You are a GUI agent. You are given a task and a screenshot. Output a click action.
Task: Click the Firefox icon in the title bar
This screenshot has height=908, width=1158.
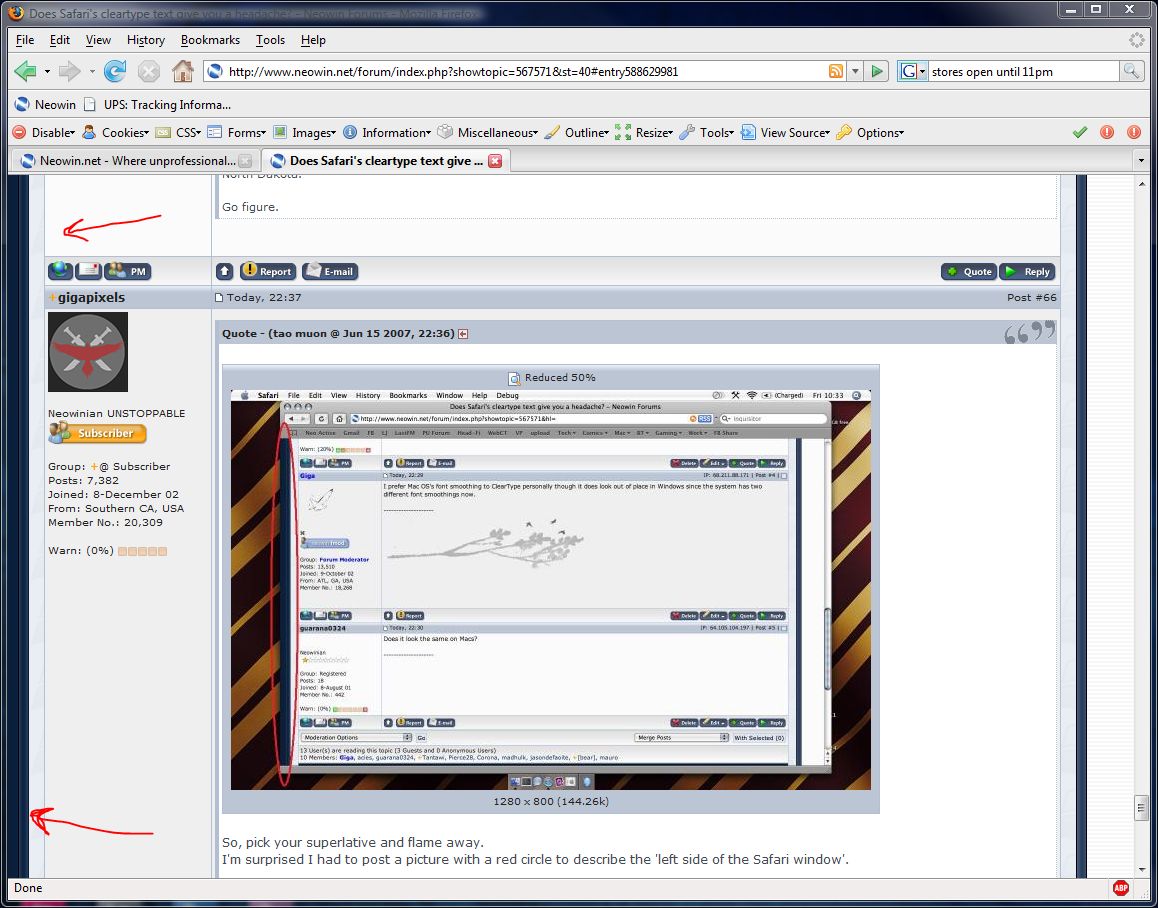16,13
